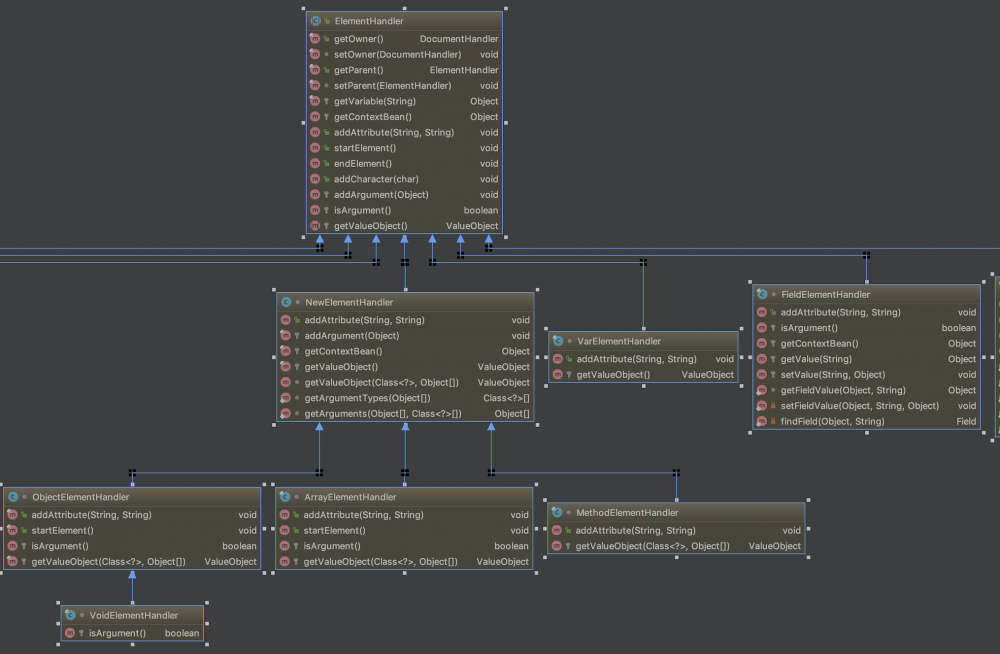Screen dimensions: 1000x654
Task: Select addArgument(Object) in NewElementHandler
Action: coord(351,336)
